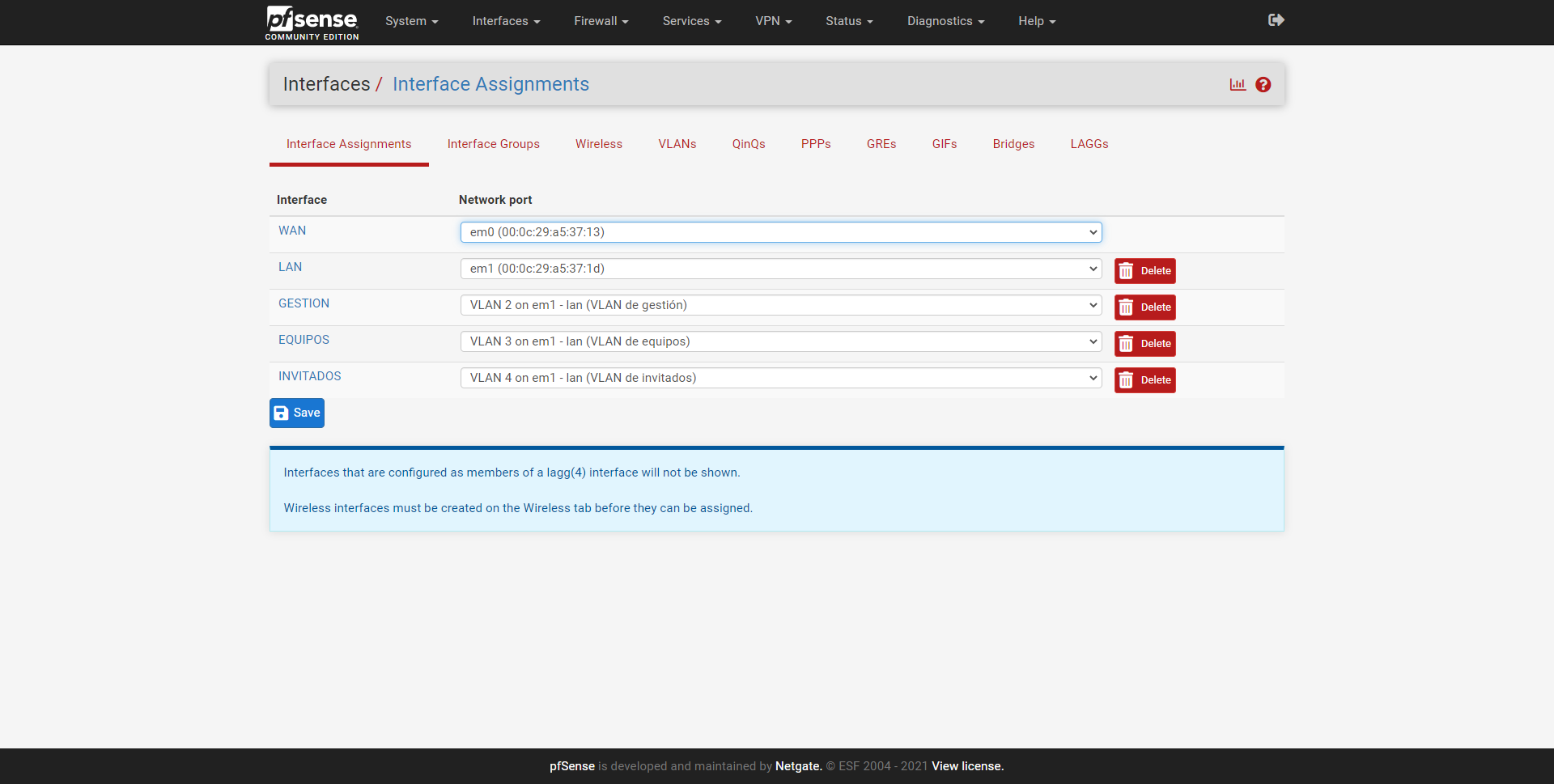1554x784 pixels.
Task: Open the EQUIPOS interface link
Action: coord(304,340)
